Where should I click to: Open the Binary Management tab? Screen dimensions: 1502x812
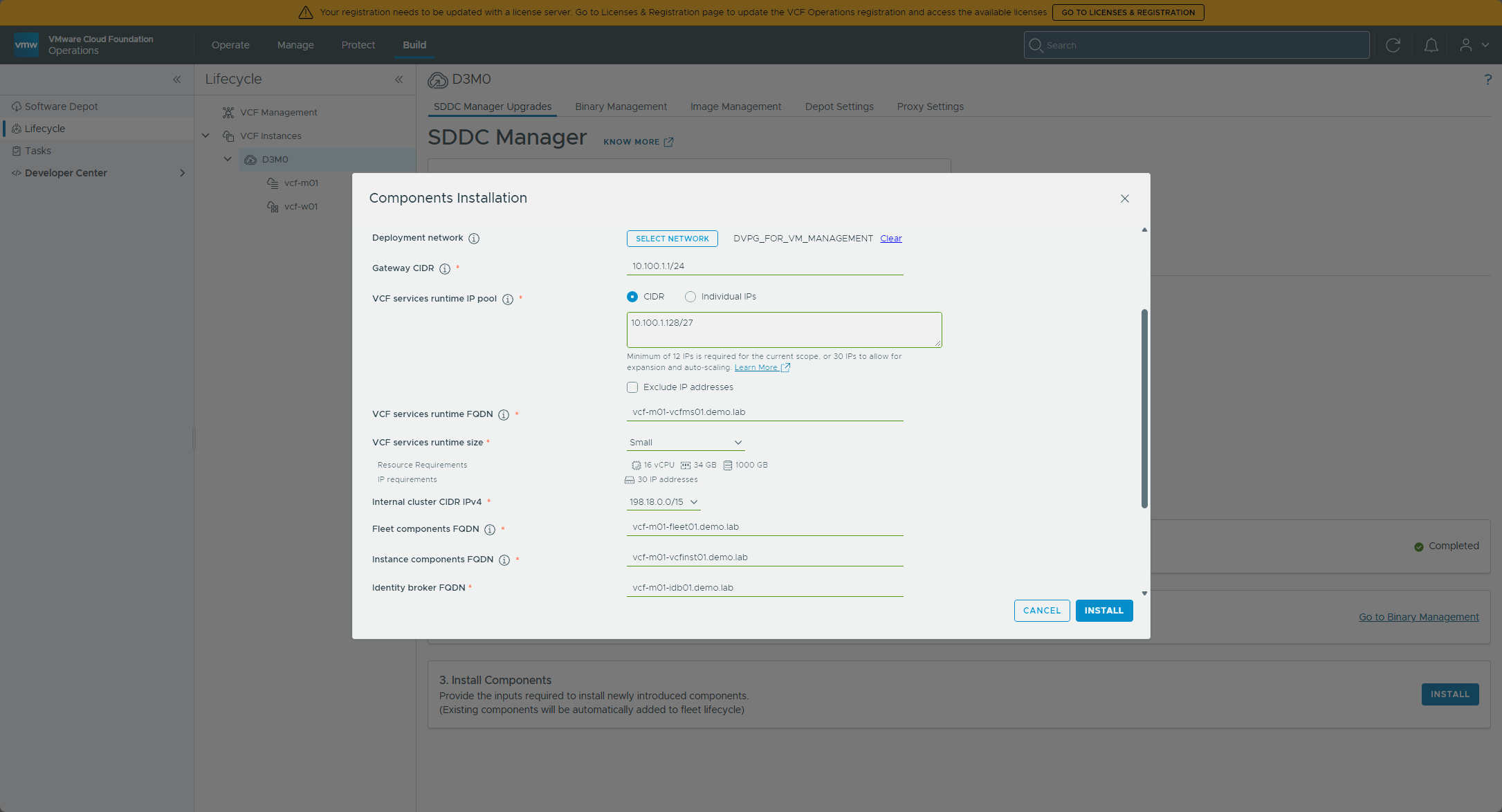[621, 107]
